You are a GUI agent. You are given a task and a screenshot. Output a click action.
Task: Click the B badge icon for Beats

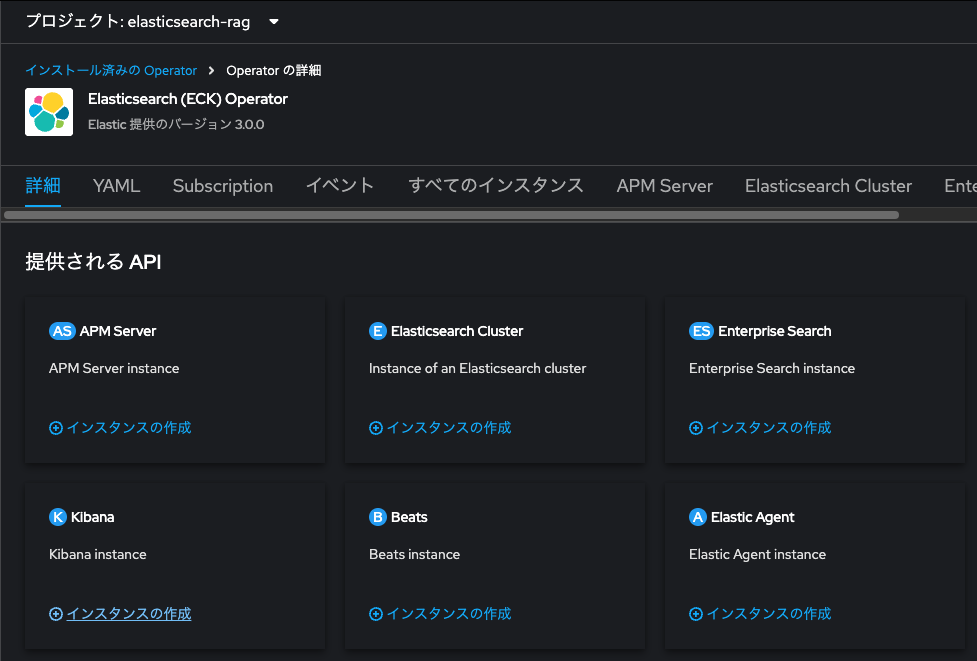(x=378, y=517)
